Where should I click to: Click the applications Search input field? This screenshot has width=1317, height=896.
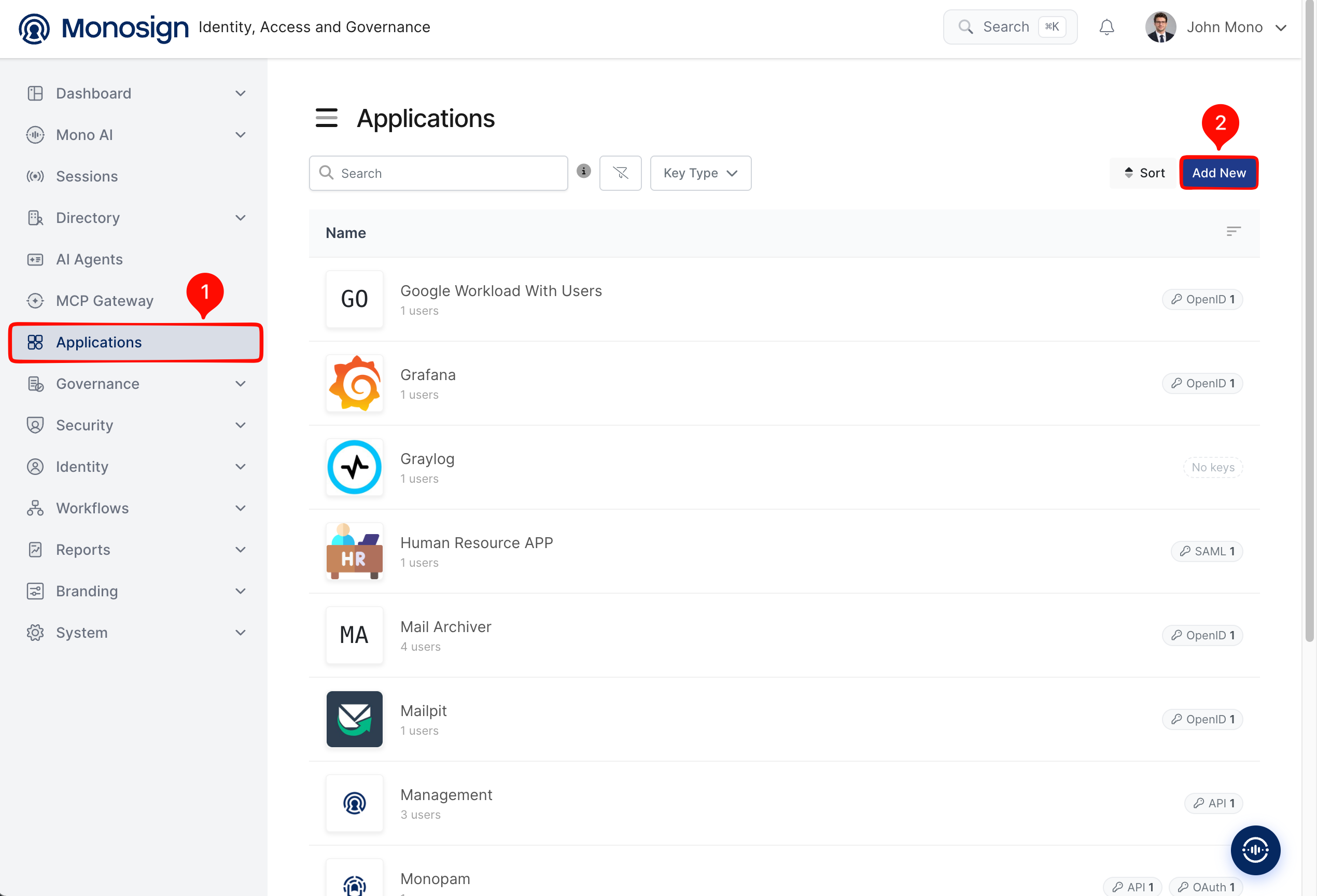pos(438,173)
